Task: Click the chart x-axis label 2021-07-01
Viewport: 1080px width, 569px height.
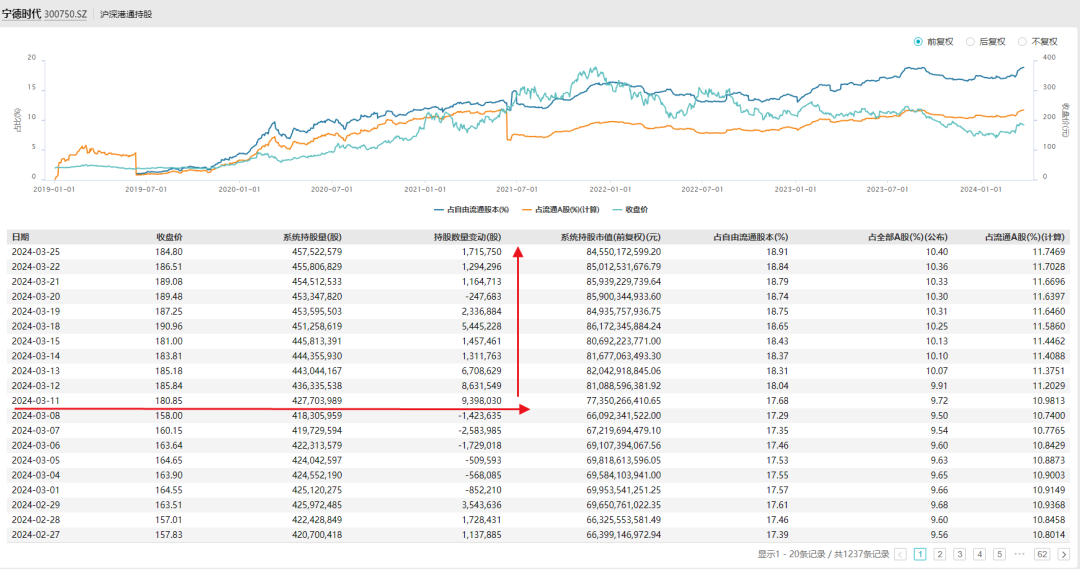Action: point(517,189)
